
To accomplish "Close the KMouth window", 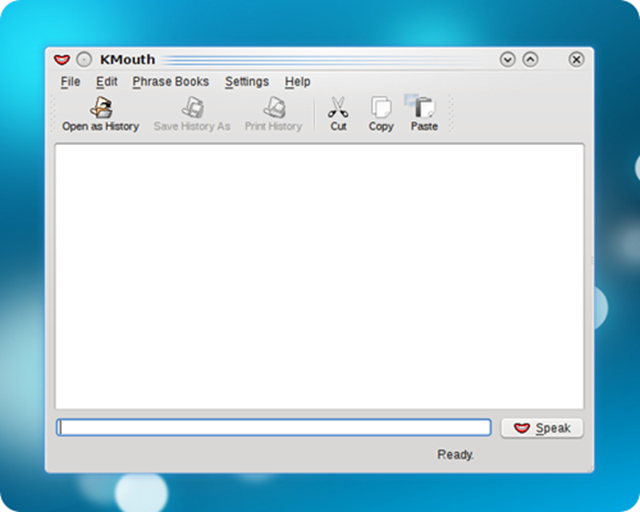I will [576, 60].
